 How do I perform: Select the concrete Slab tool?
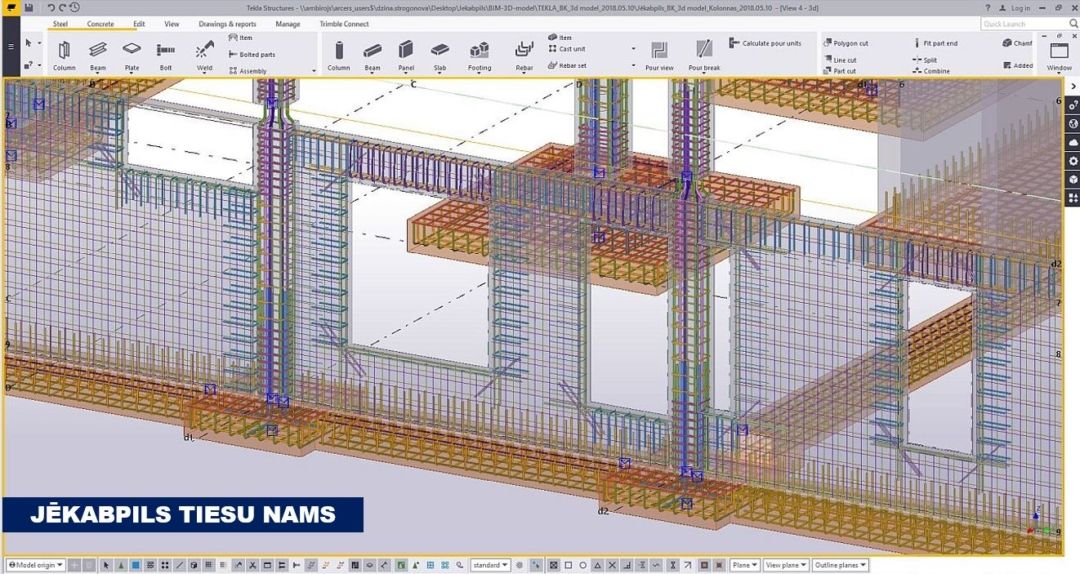click(440, 53)
